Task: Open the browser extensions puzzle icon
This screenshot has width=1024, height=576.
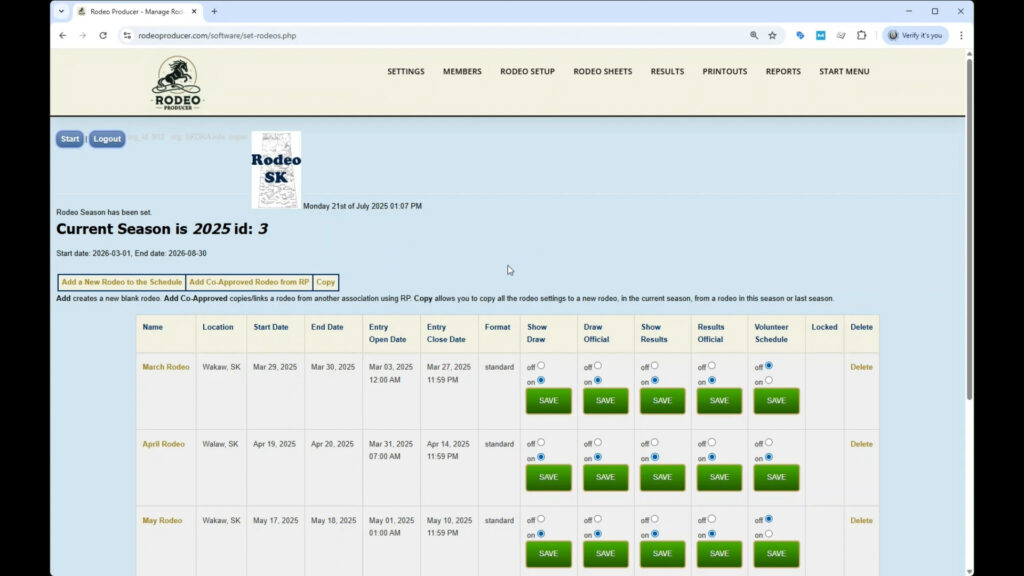Action: [861, 35]
